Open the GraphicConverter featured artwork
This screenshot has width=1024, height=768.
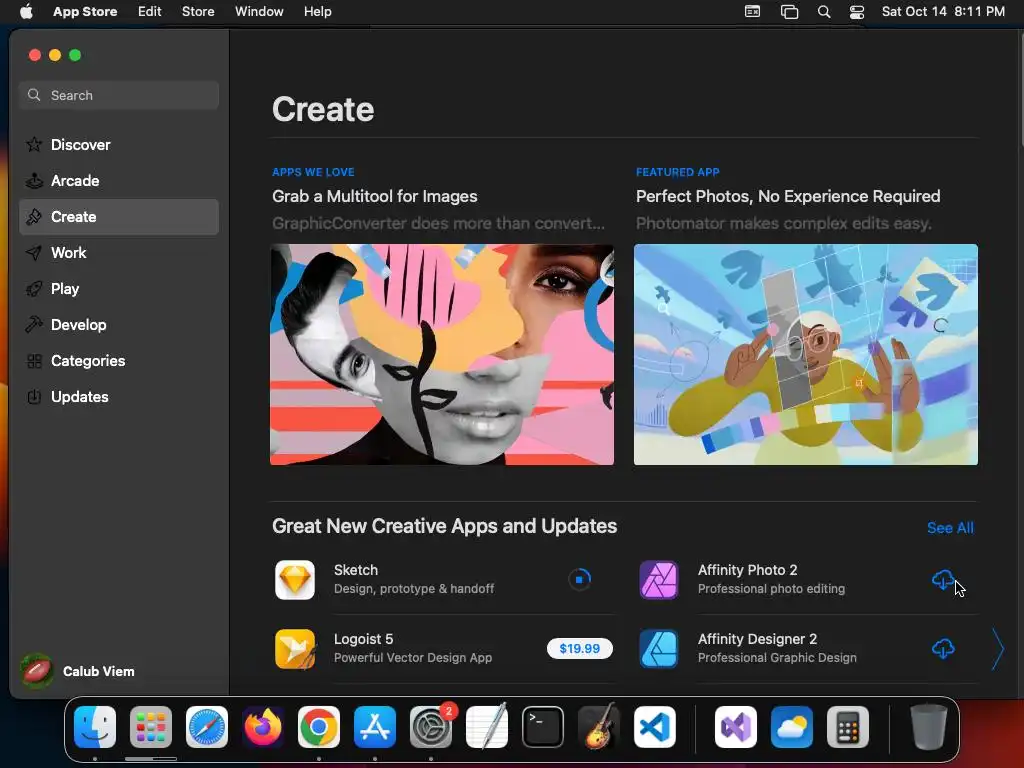[x=442, y=355]
